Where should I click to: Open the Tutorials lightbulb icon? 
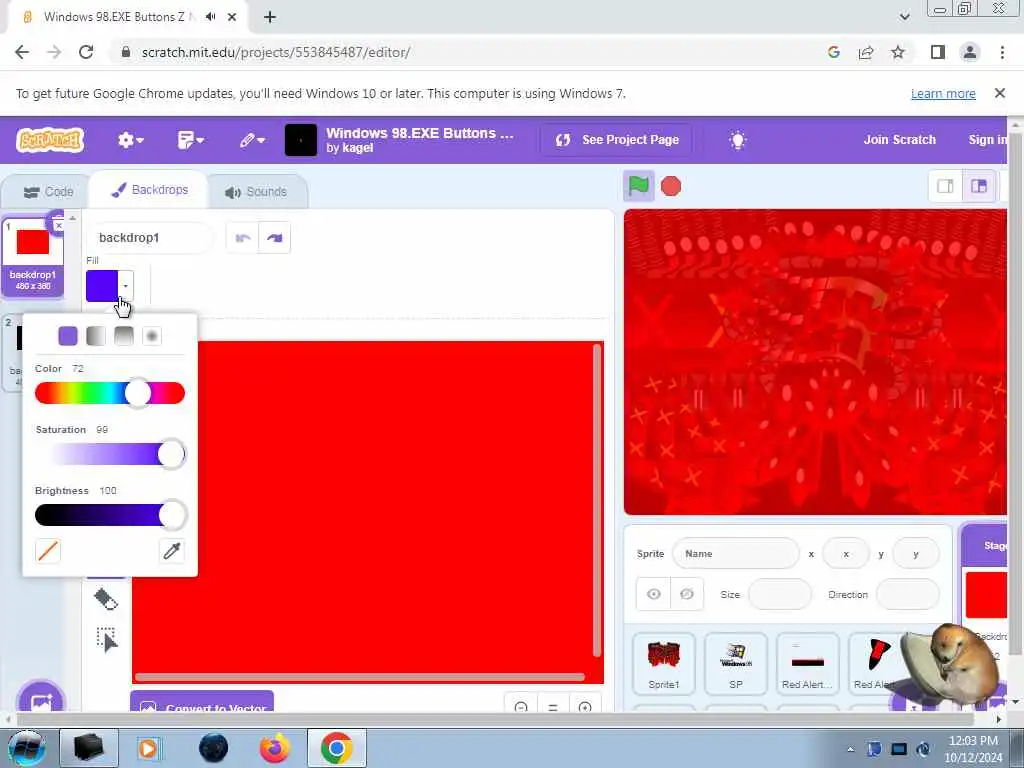point(737,140)
